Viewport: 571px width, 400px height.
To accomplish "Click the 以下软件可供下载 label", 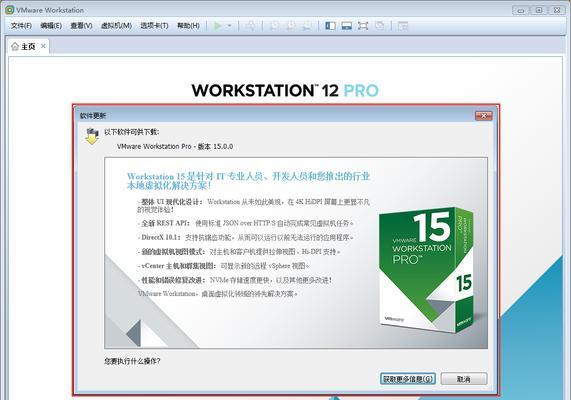I will point(131,132).
